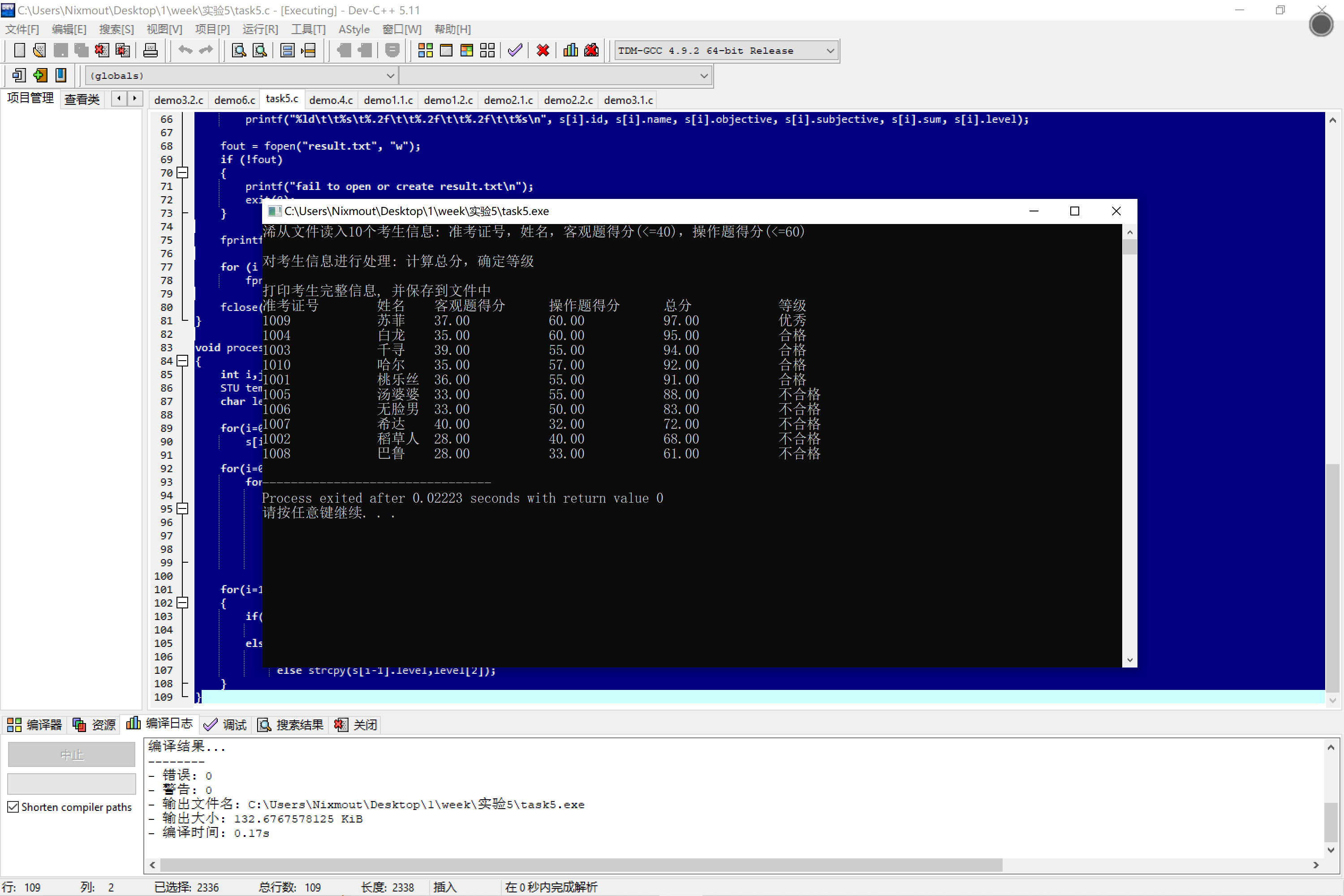
Task: Click the Profile Analysis bar chart icon
Action: [x=570, y=50]
